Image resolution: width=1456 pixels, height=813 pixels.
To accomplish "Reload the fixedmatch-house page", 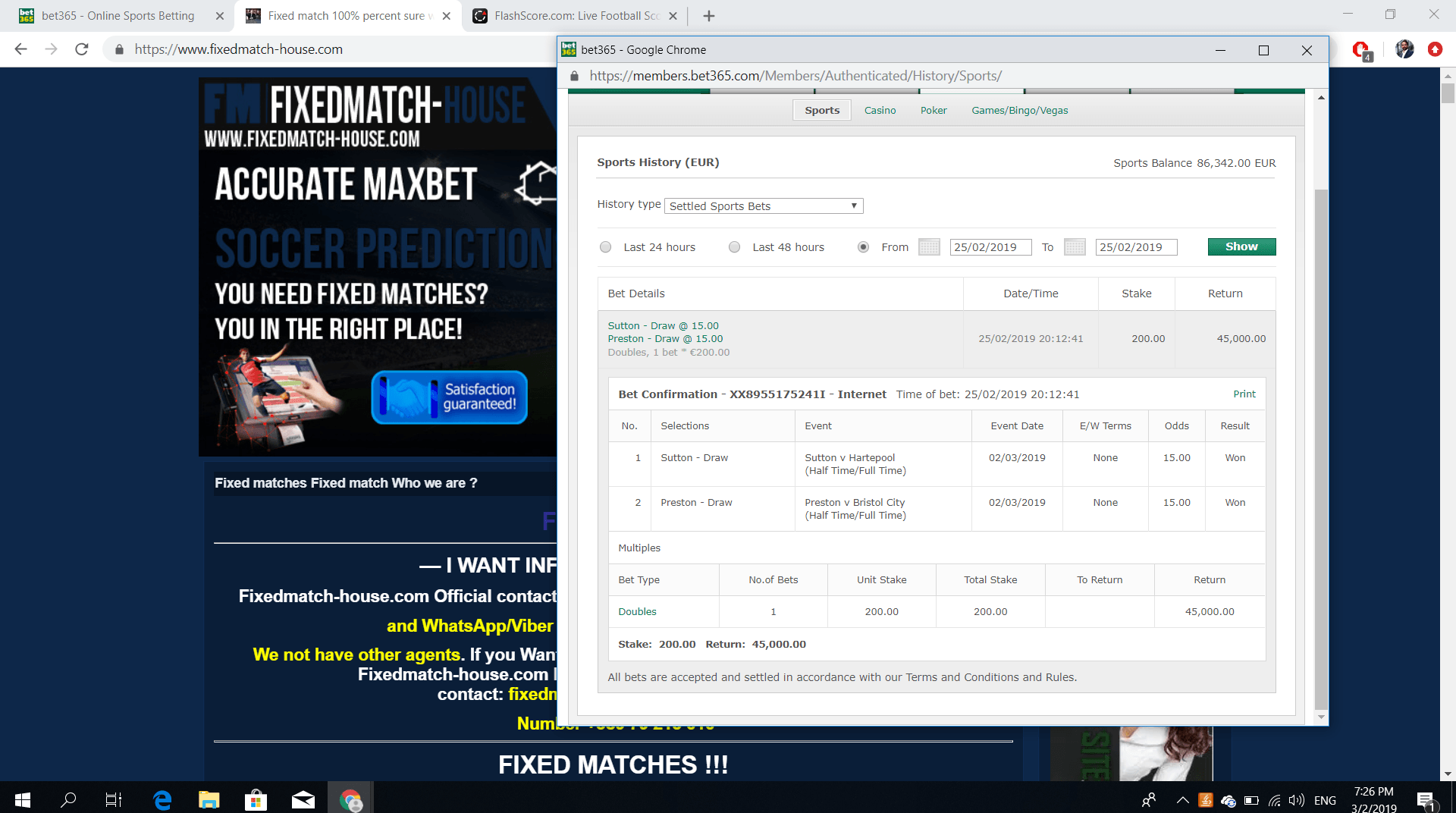I will 82,49.
